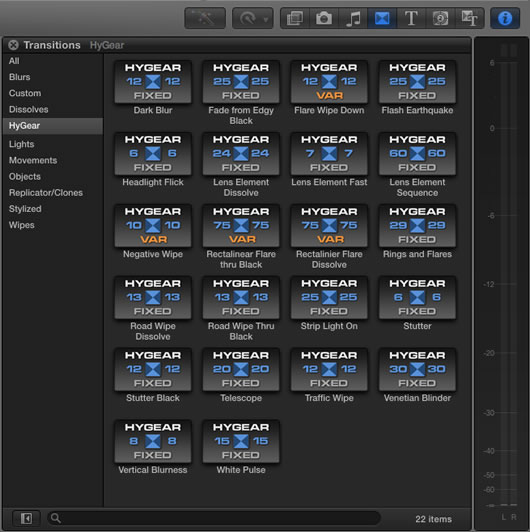Select the Stutter transition thumbnail

(417, 298)
